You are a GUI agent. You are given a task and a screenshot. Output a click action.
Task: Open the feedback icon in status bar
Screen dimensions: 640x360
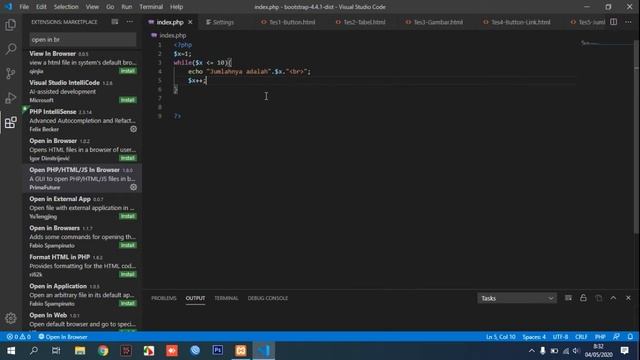(616, 337)
